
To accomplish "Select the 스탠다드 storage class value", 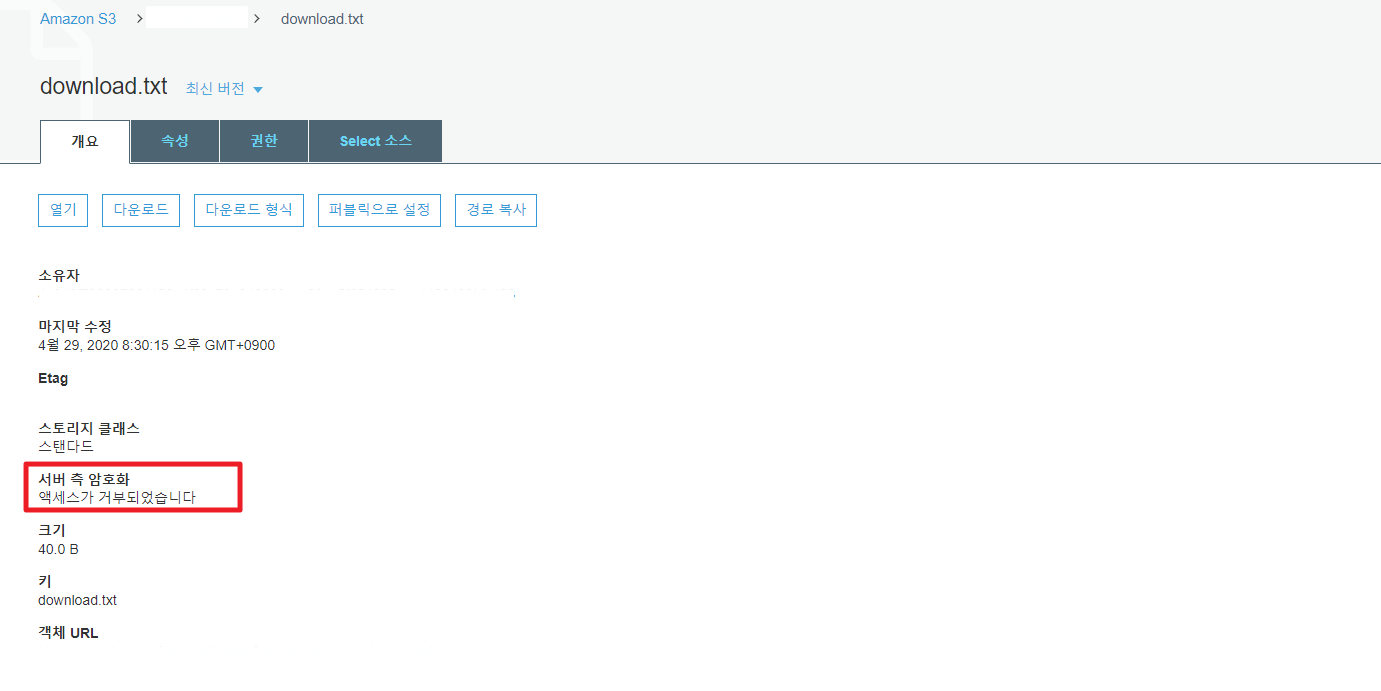I will tap(66, 446).
